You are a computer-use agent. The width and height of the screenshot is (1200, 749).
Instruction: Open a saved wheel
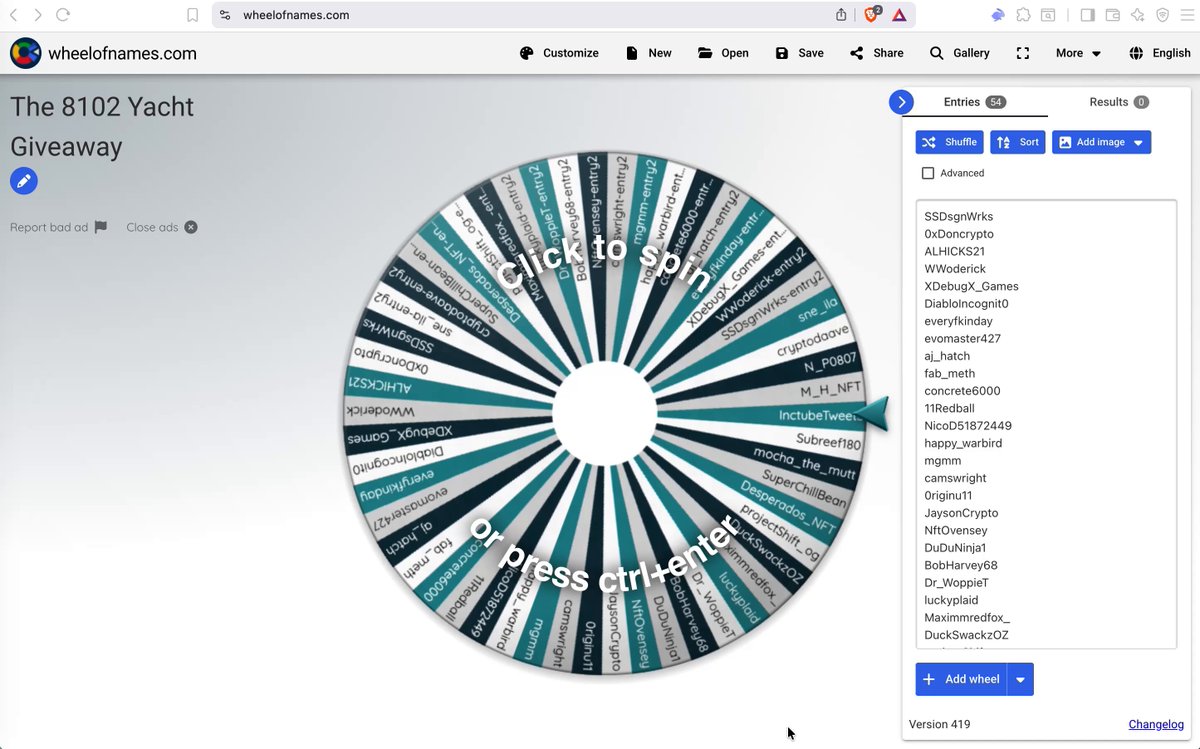pos(723,53)
